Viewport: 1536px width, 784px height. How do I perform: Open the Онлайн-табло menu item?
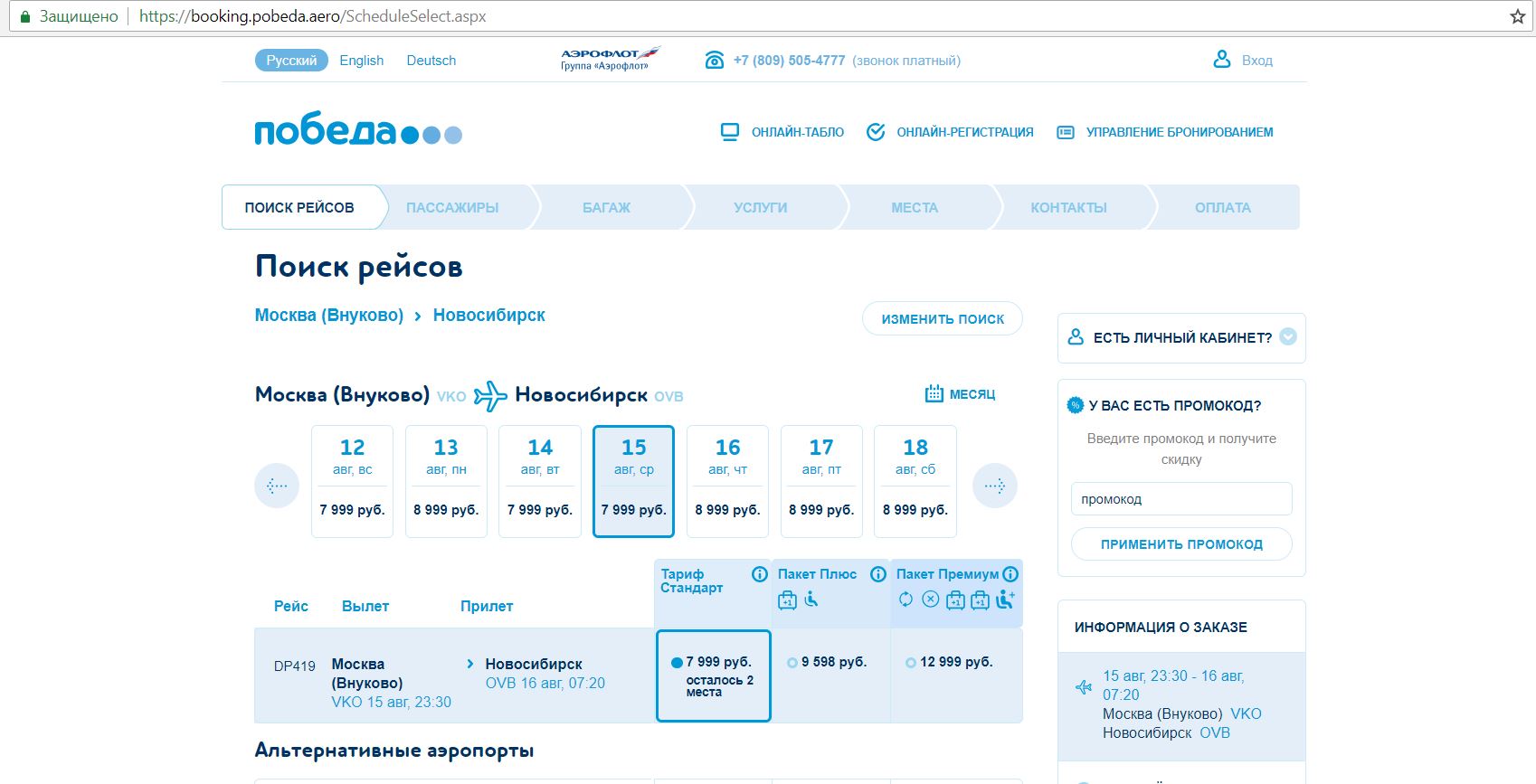pos(783,132)
